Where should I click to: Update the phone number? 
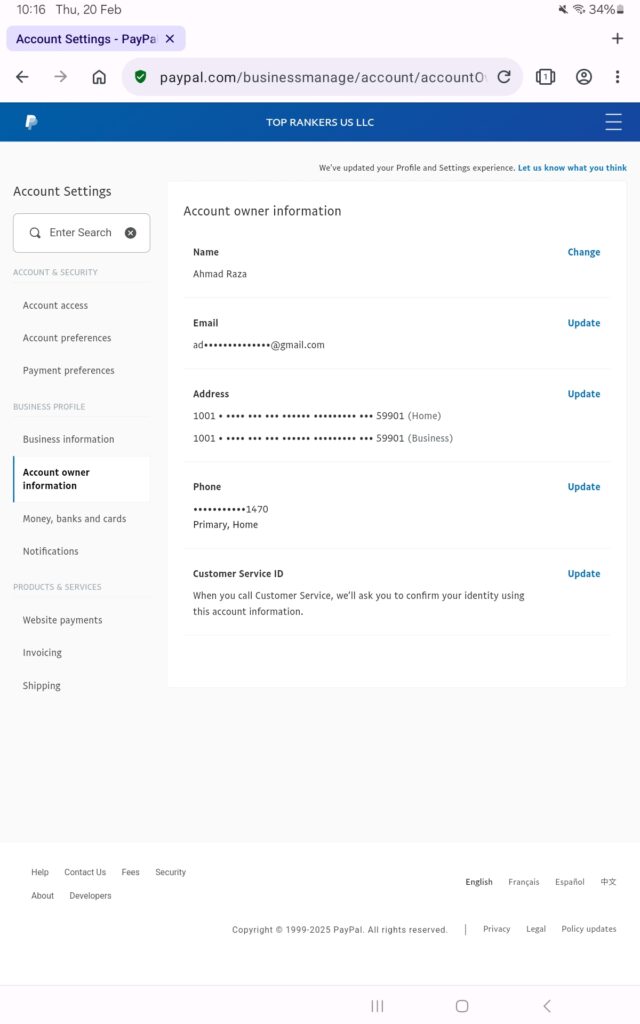click(x=583, y=487)
